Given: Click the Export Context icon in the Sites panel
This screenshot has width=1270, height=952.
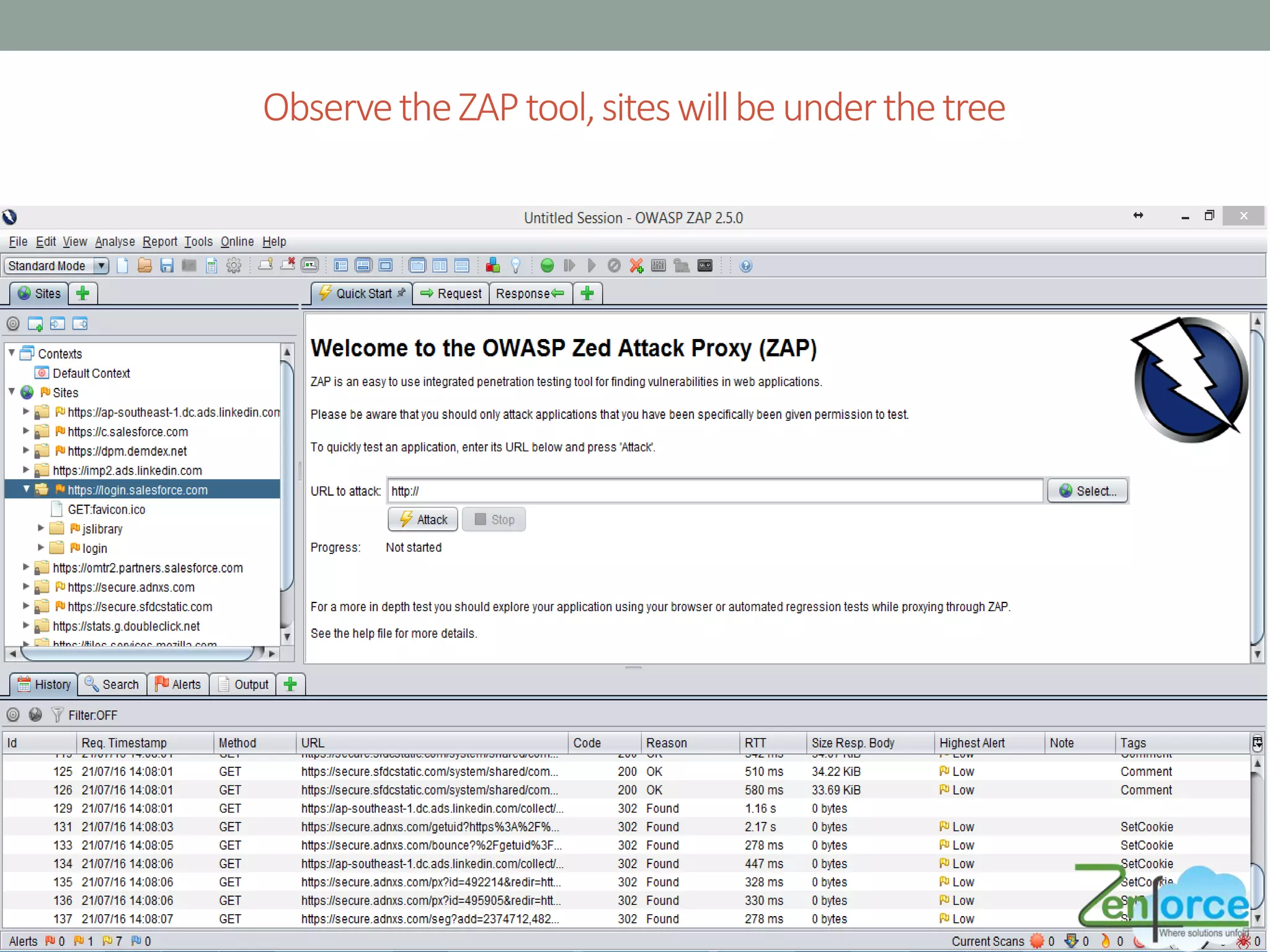Looking at the screenshot, I should point(80,324).
